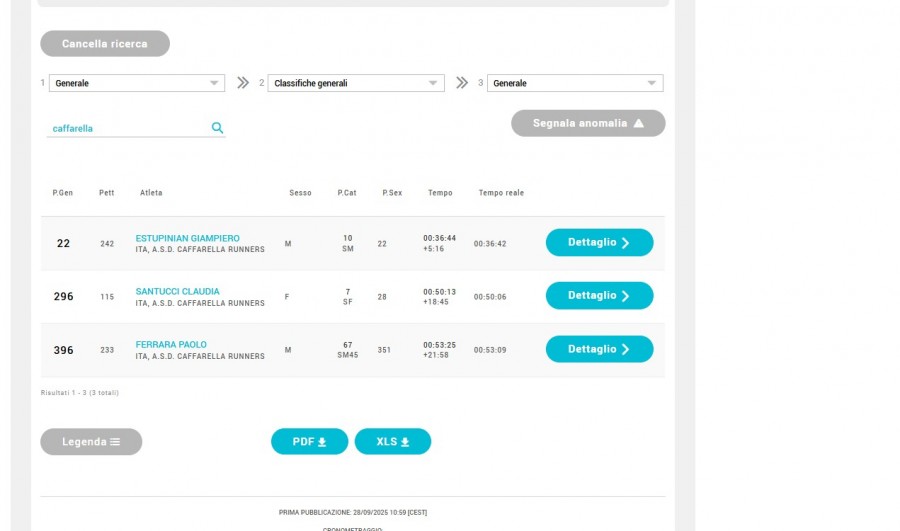View Dettaglio for Ferrara Paolo
The image size is (900, 531).
[599, 349]
